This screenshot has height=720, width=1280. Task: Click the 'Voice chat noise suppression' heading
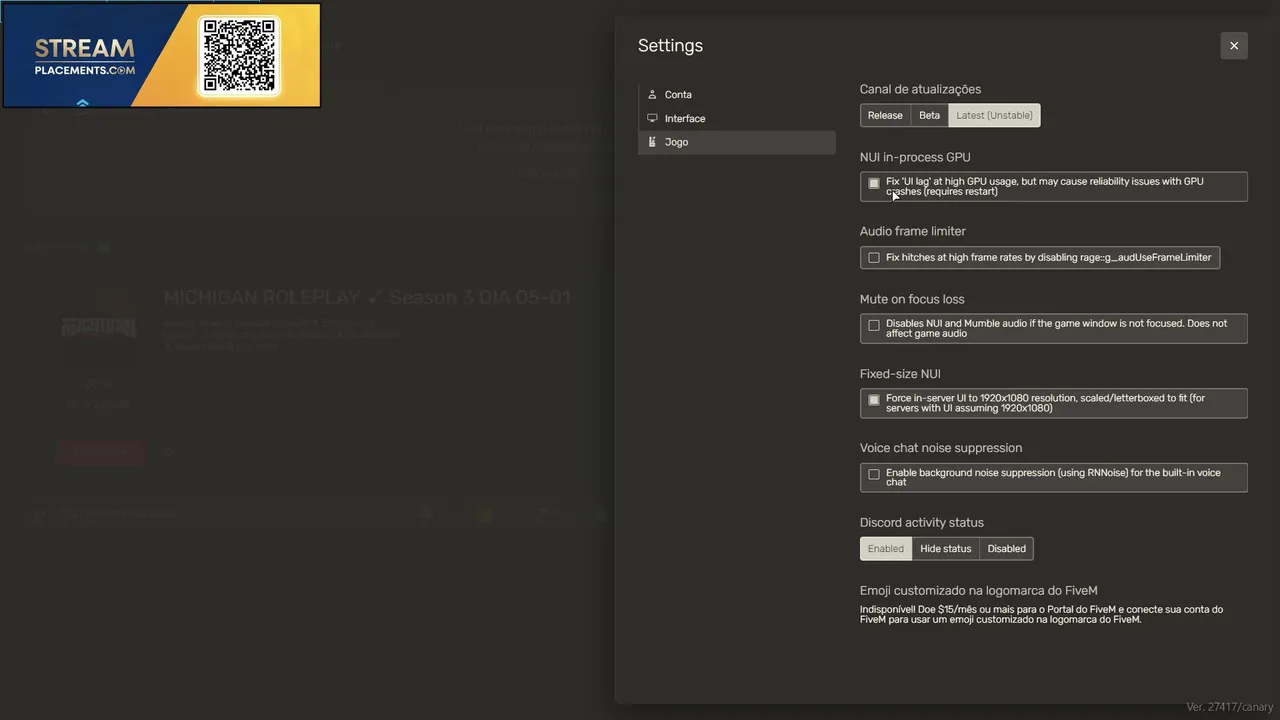coord(941,448)
